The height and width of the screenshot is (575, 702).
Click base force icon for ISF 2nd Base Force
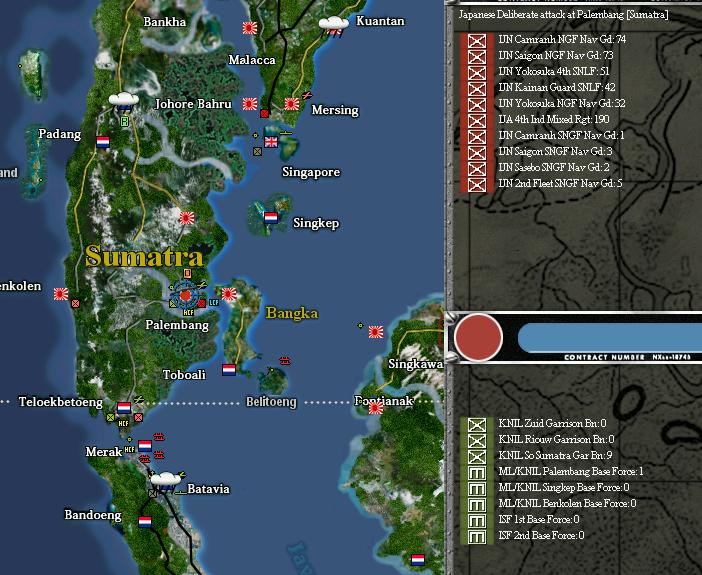[x=477, y=536]
